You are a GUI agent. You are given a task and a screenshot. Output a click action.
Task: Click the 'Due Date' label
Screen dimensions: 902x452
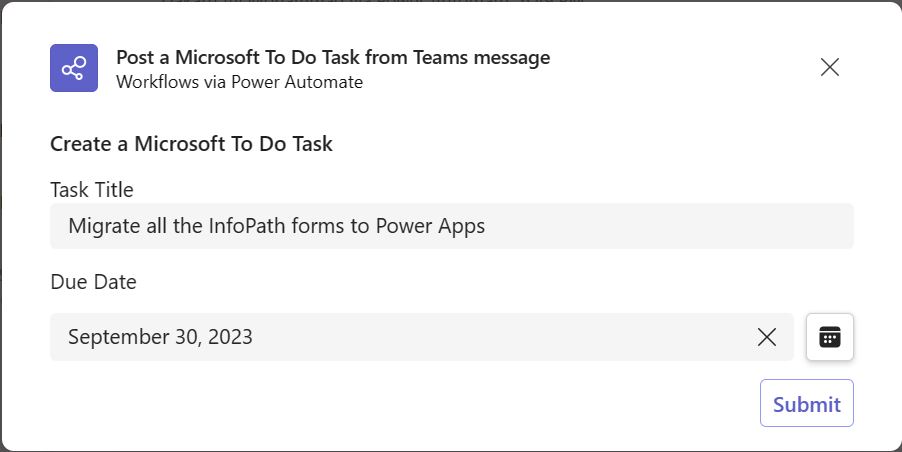coord(93,282)
